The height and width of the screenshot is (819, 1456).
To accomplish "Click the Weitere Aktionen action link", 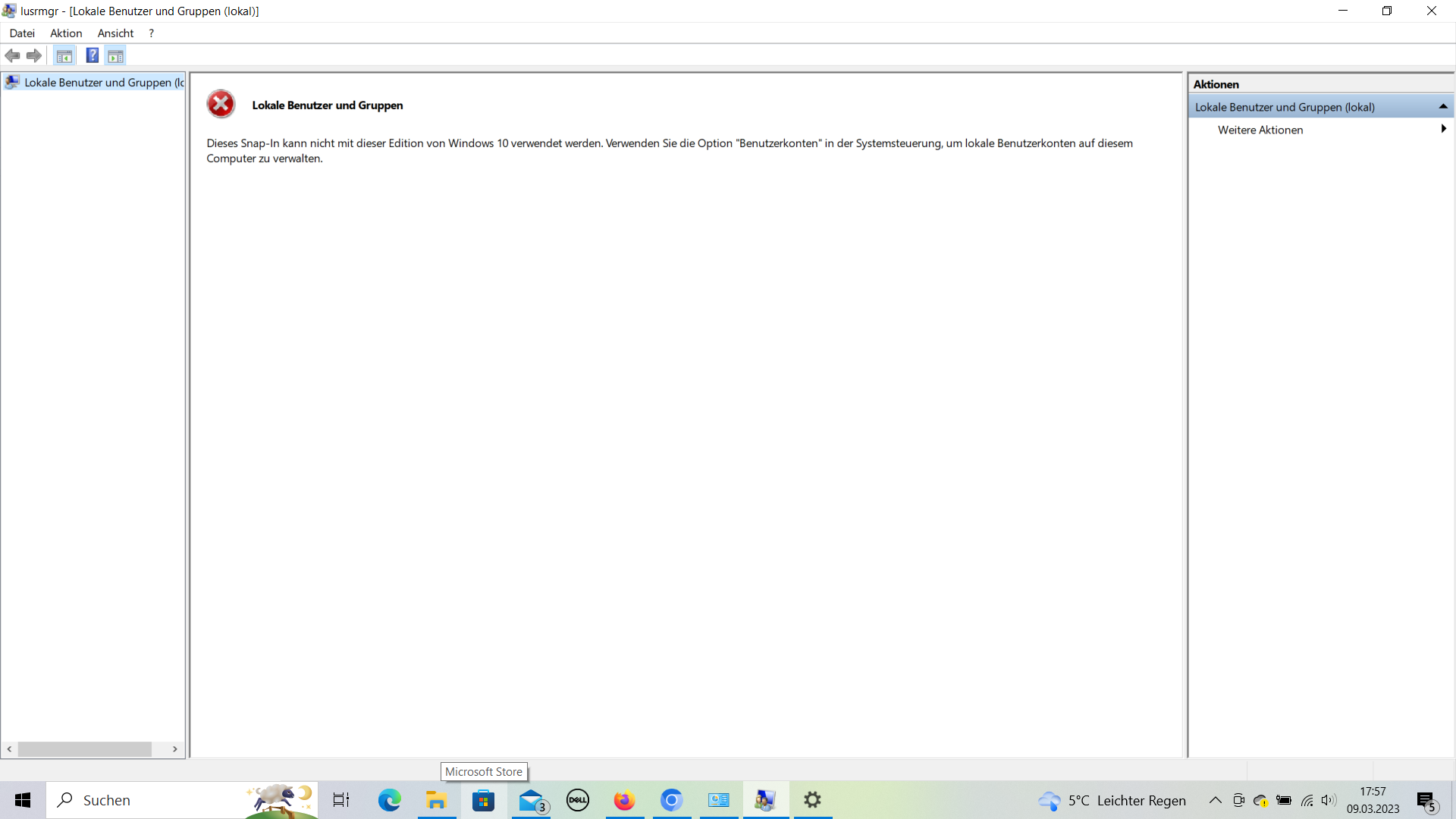I will click(1260, 130).
